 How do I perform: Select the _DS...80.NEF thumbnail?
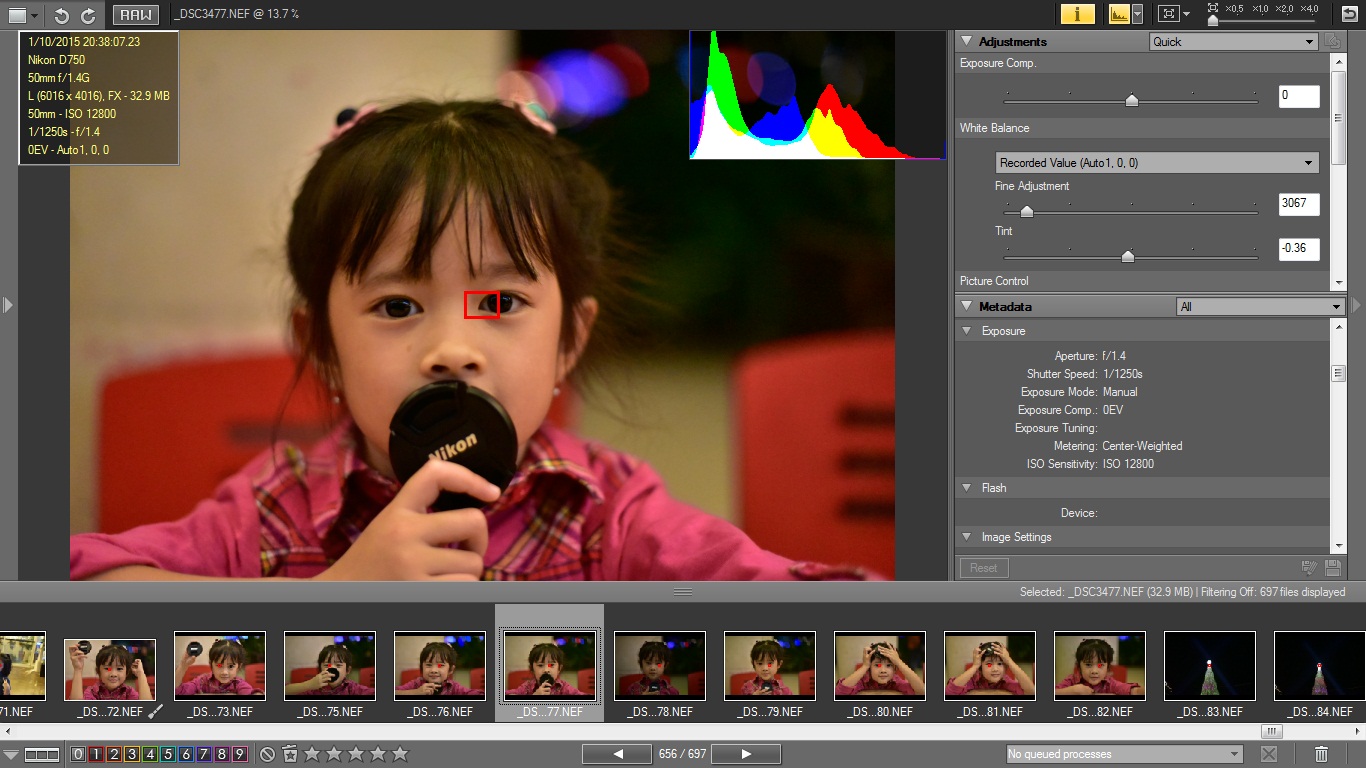[x=880, y=666]
